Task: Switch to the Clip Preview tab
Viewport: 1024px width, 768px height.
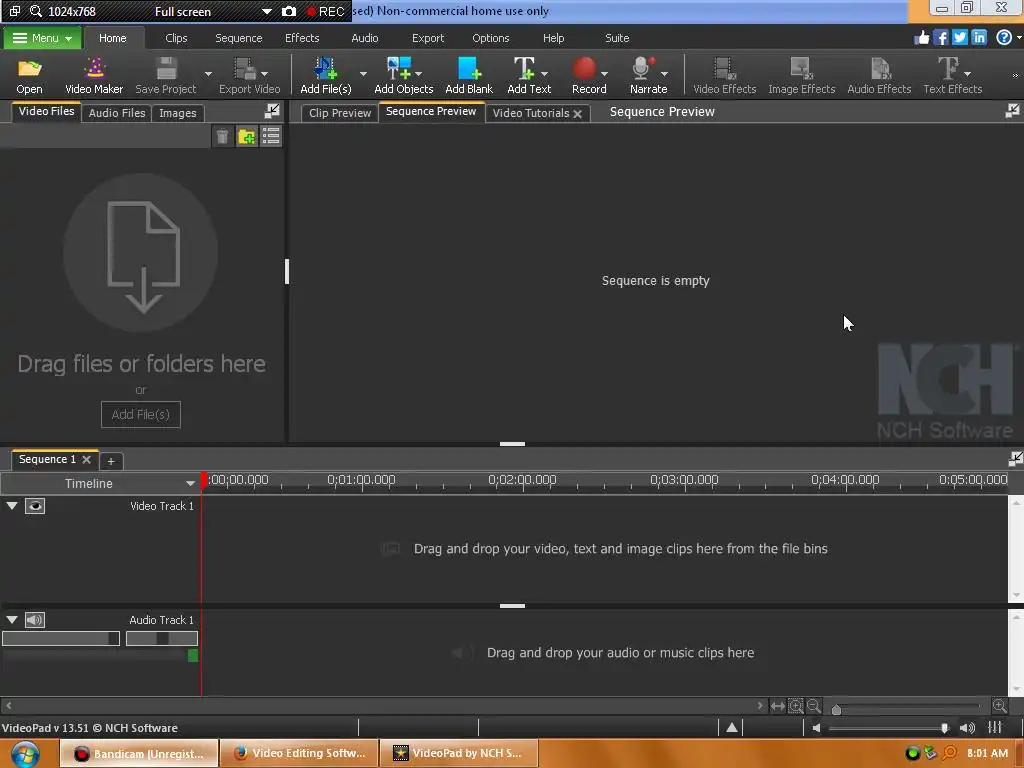Action: pos(340,113)
